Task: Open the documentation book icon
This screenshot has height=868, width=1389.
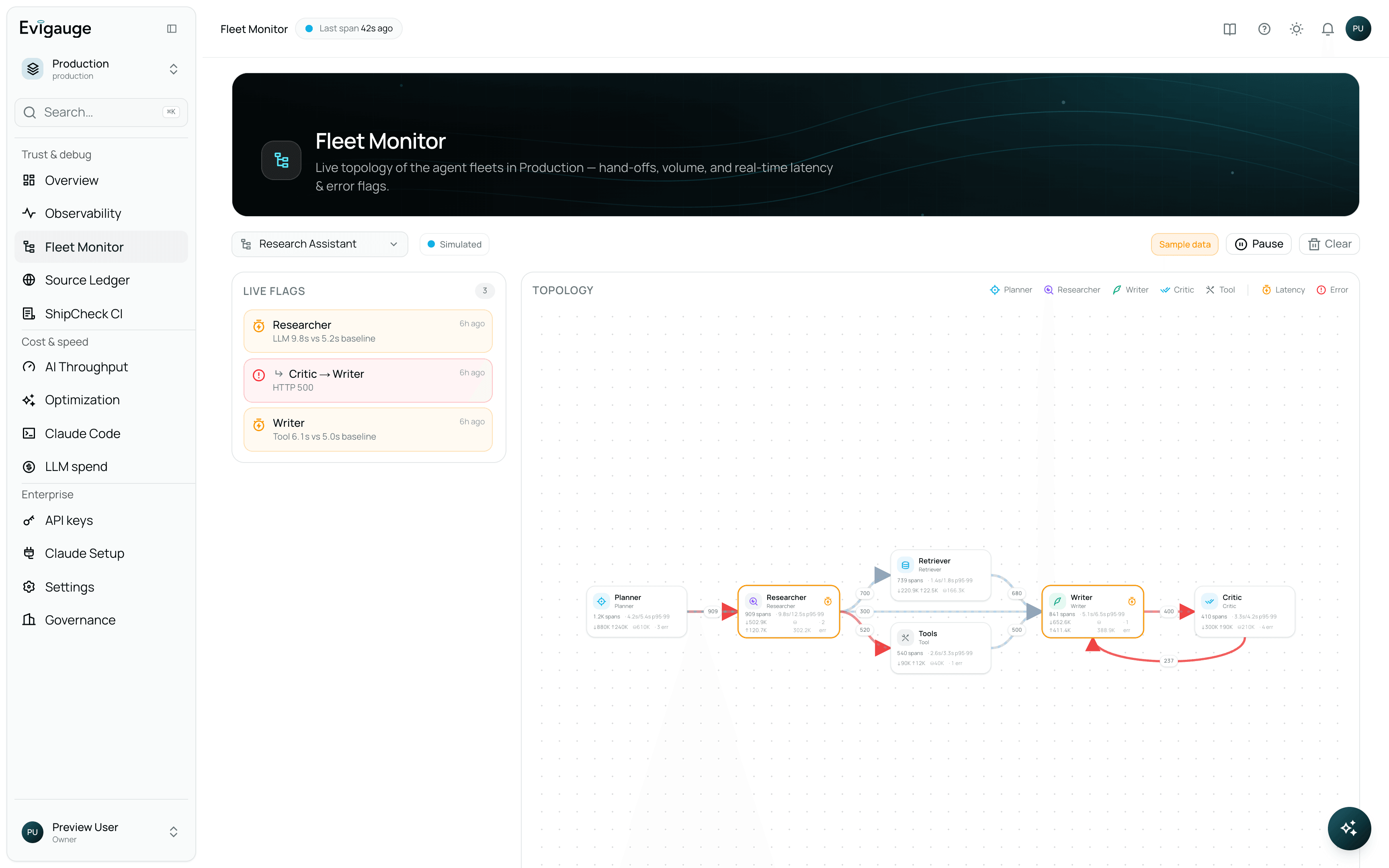Action: pos(1229,29)
